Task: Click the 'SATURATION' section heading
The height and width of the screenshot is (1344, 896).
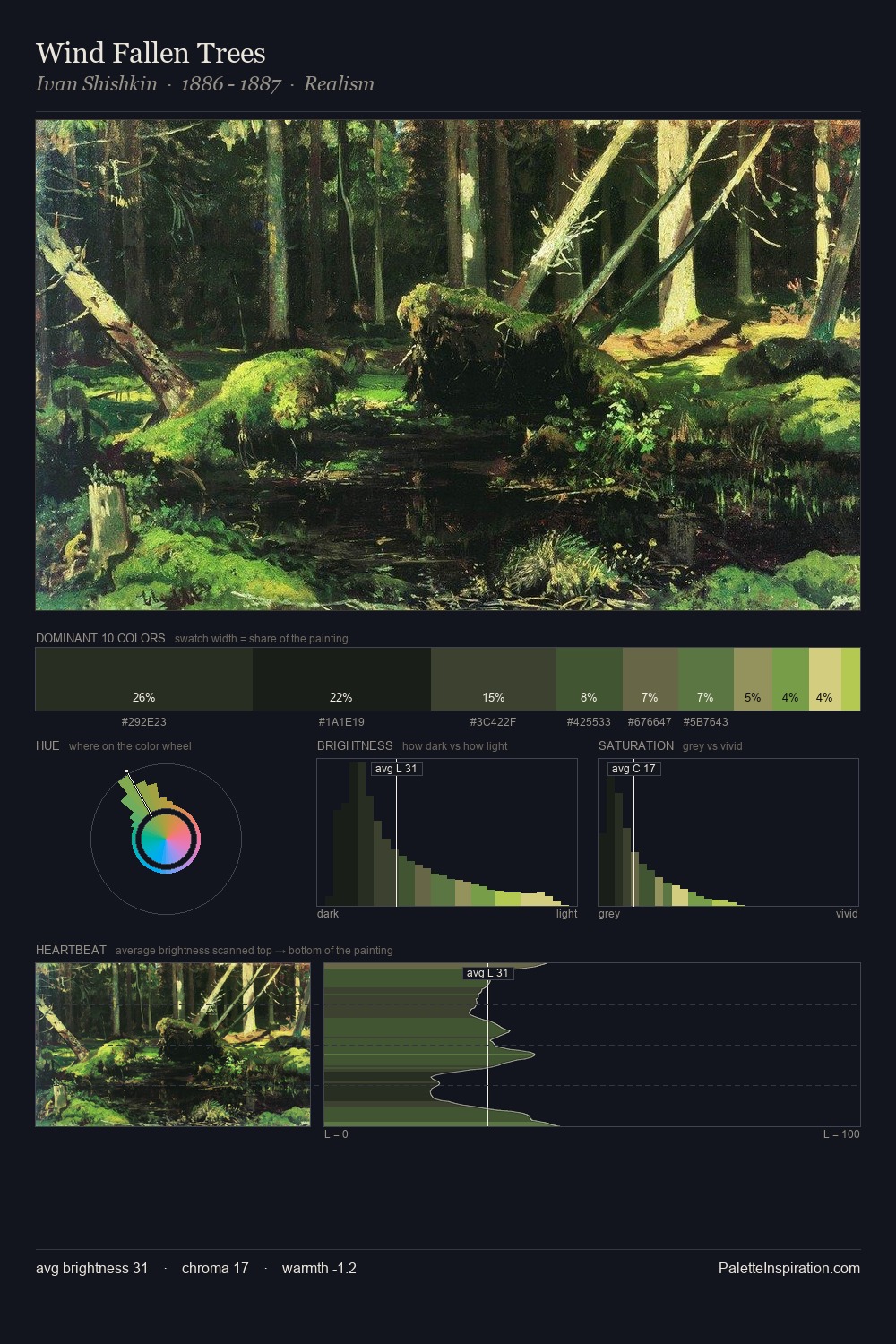Action: coord(636,745)
